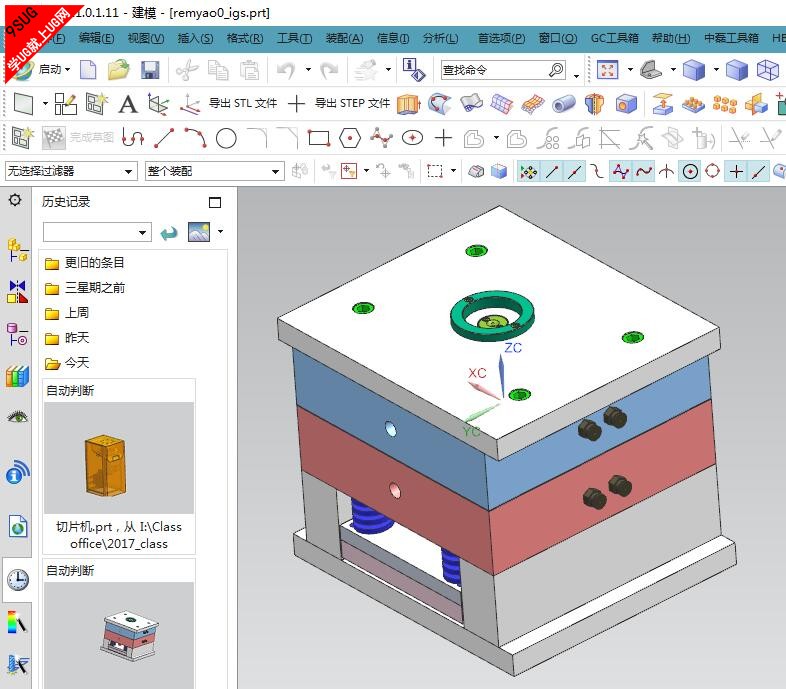Open the dropdown arrow beside Undo
Image resolution: width=786 pixels, height=689 pixels.
pyautogui.click(x=308, y=69)
